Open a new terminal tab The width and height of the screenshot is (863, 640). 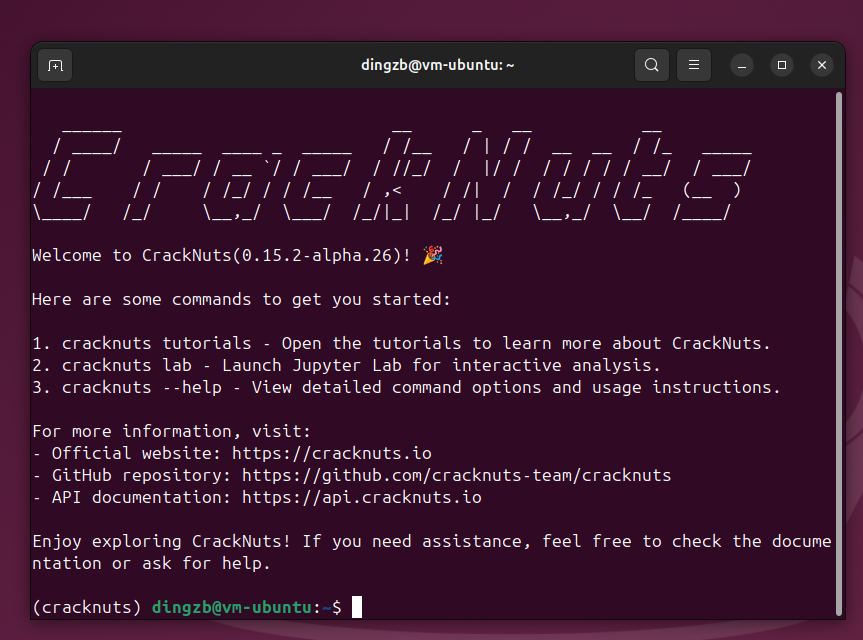pos(55,66)
